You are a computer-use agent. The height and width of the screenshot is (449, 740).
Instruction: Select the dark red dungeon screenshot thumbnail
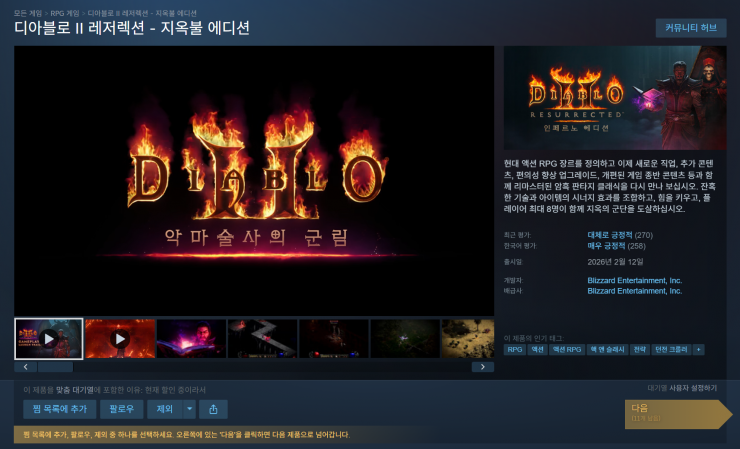pos(334,339)
